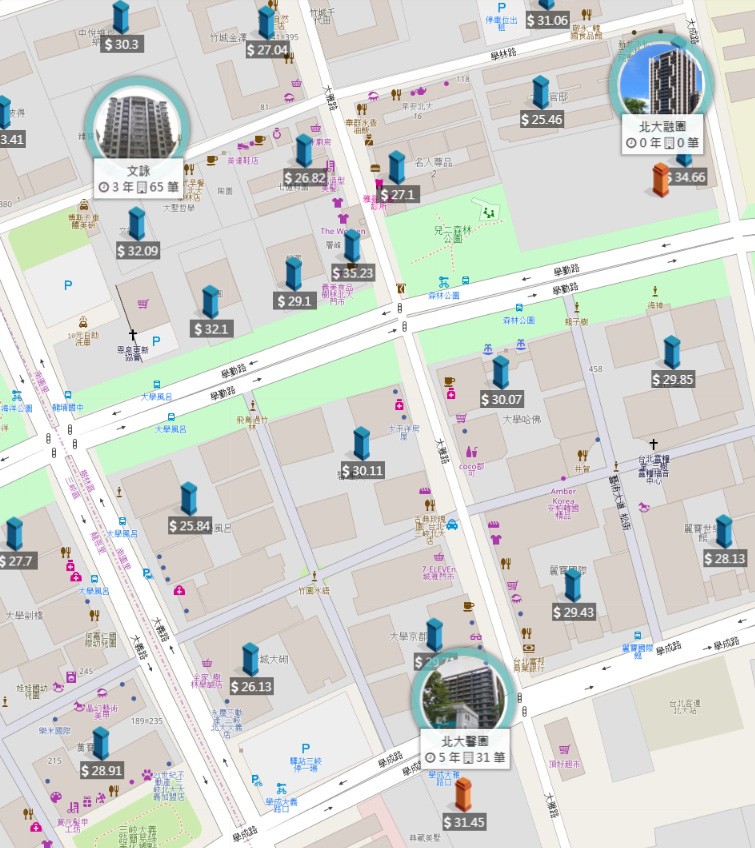Click the 名人尊品 building label
Image resolution: width=755 pixels, height=848 pixels.
pyautogui.click(x=434, y=162)
